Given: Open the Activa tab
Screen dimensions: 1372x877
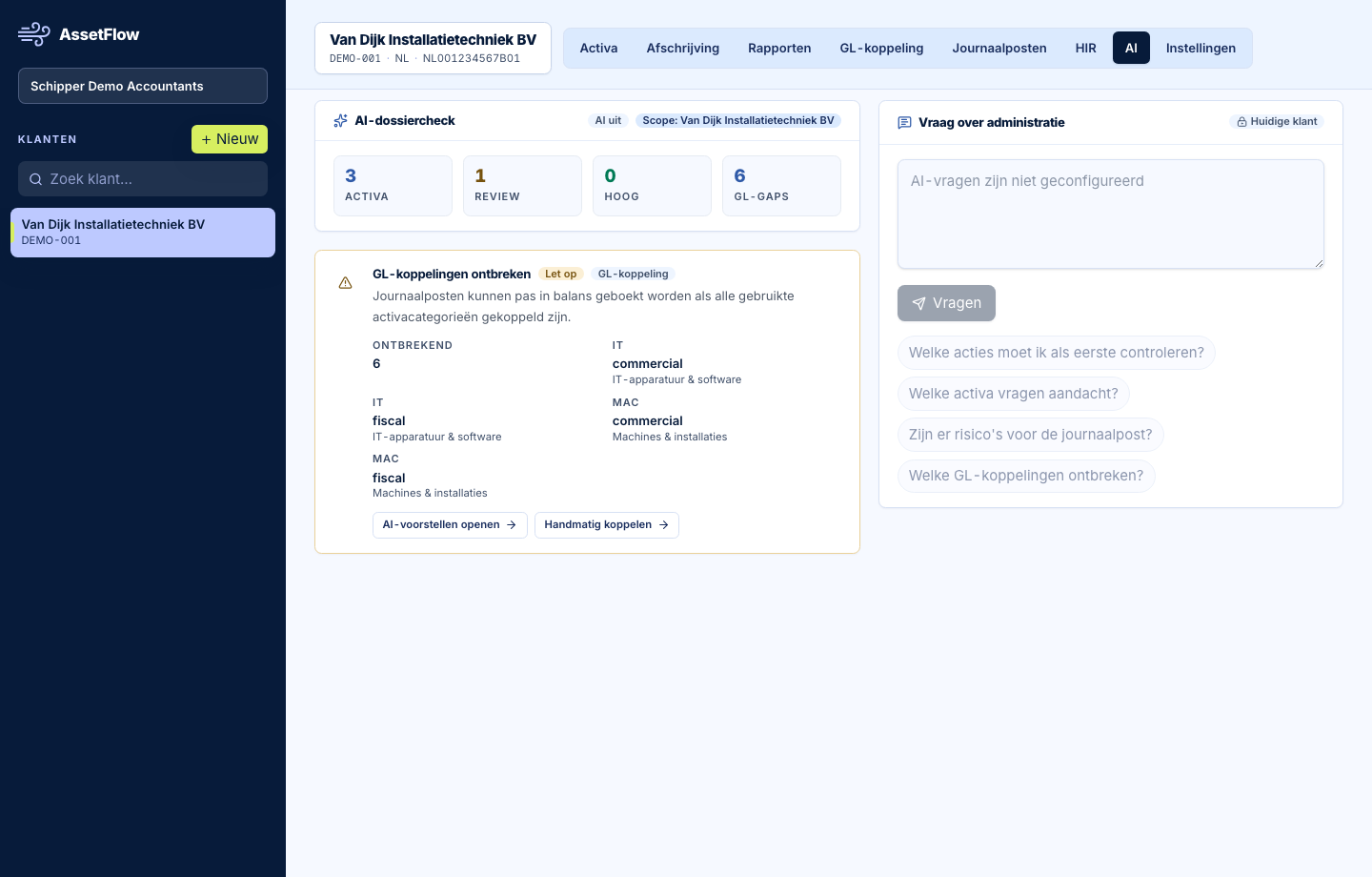Looking at the screenshot, I should (x=598, y=49).
